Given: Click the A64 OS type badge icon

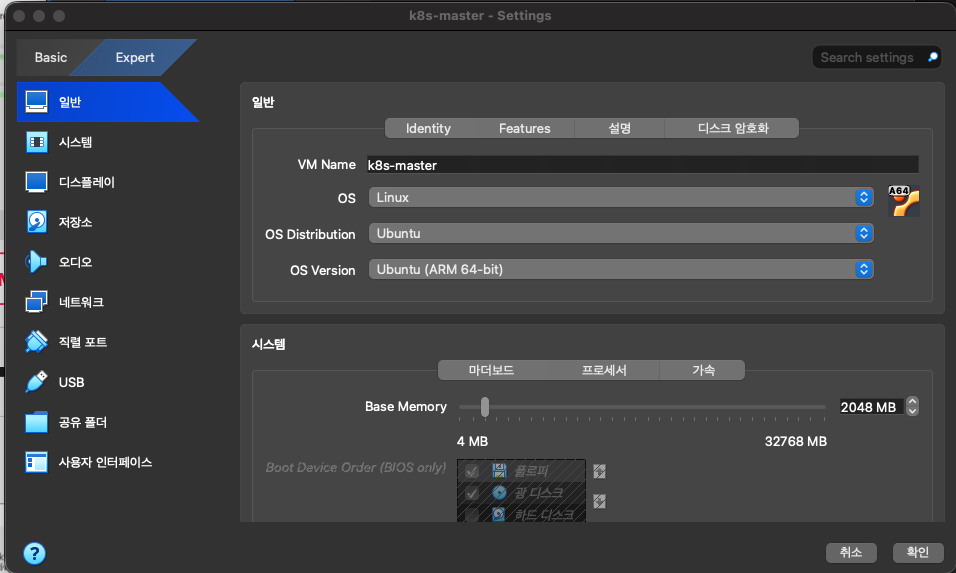Looking at the screenshot, I should click(904, 201).
